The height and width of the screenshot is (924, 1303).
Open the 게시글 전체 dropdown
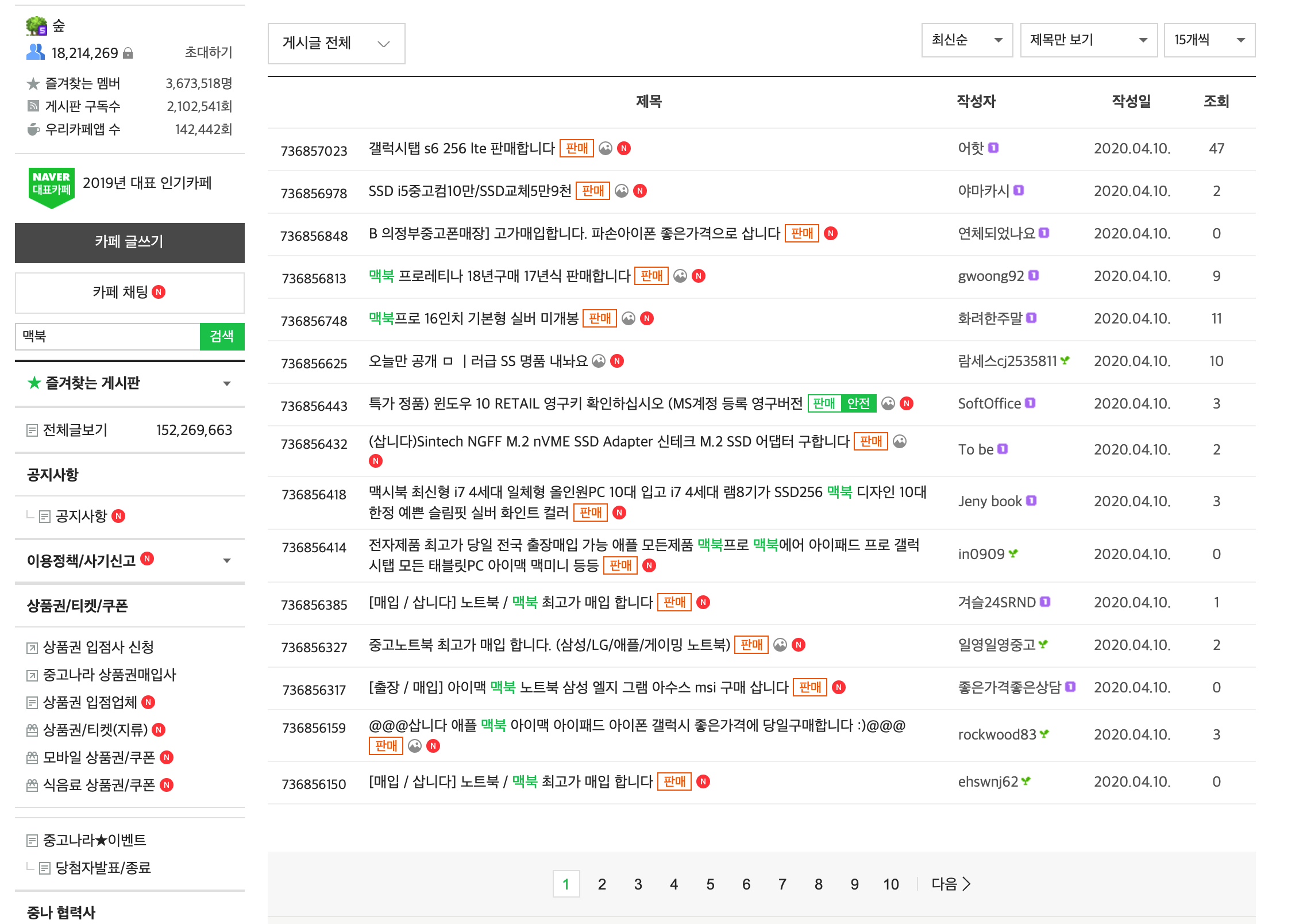[336, 44]
